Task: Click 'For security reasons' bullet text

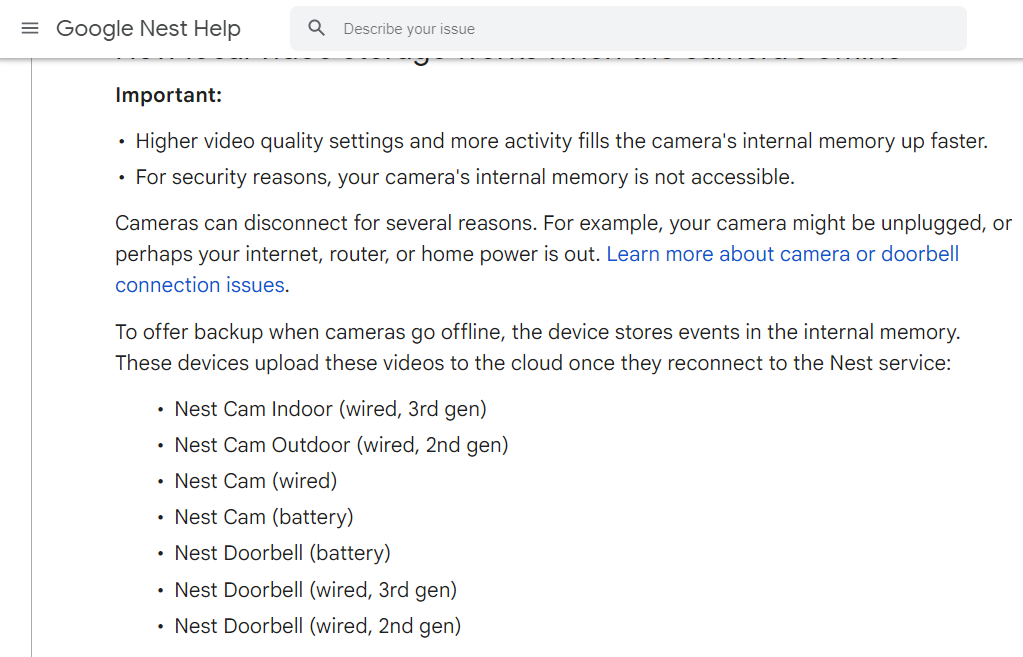Action: [x=465, y=177]
